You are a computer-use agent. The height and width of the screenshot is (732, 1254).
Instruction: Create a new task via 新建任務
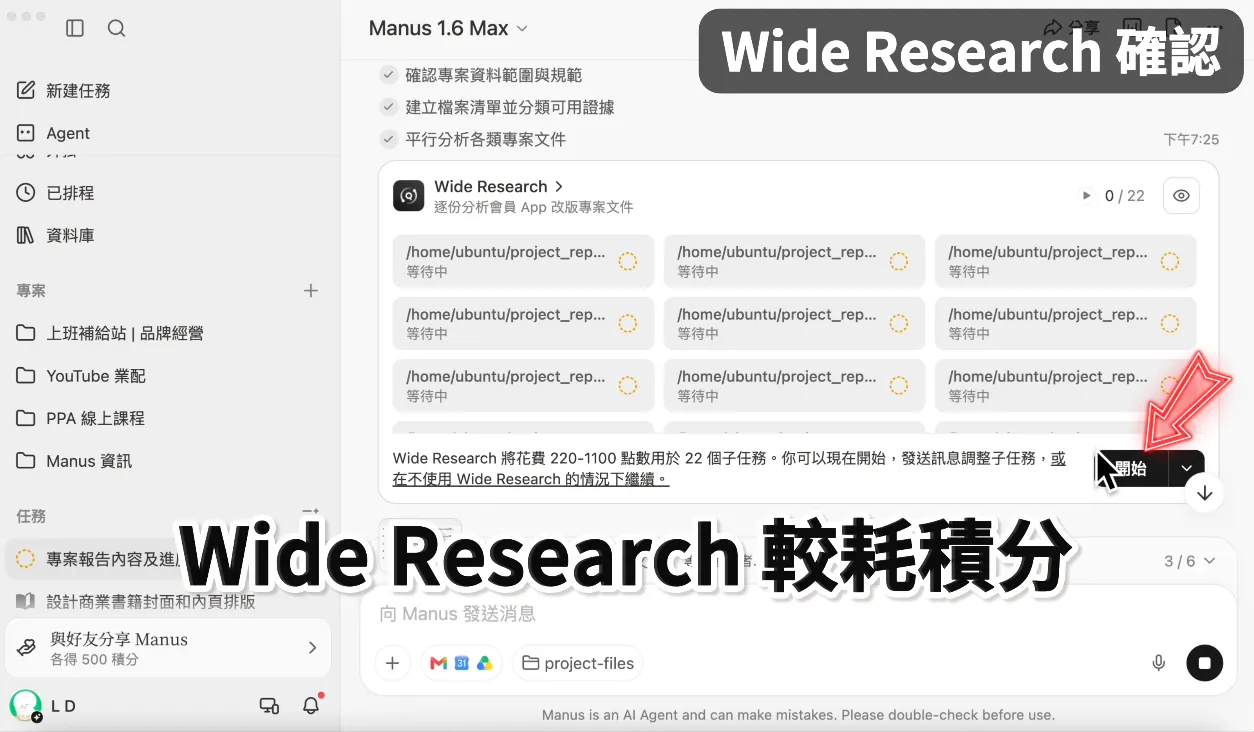pos(64,90)
